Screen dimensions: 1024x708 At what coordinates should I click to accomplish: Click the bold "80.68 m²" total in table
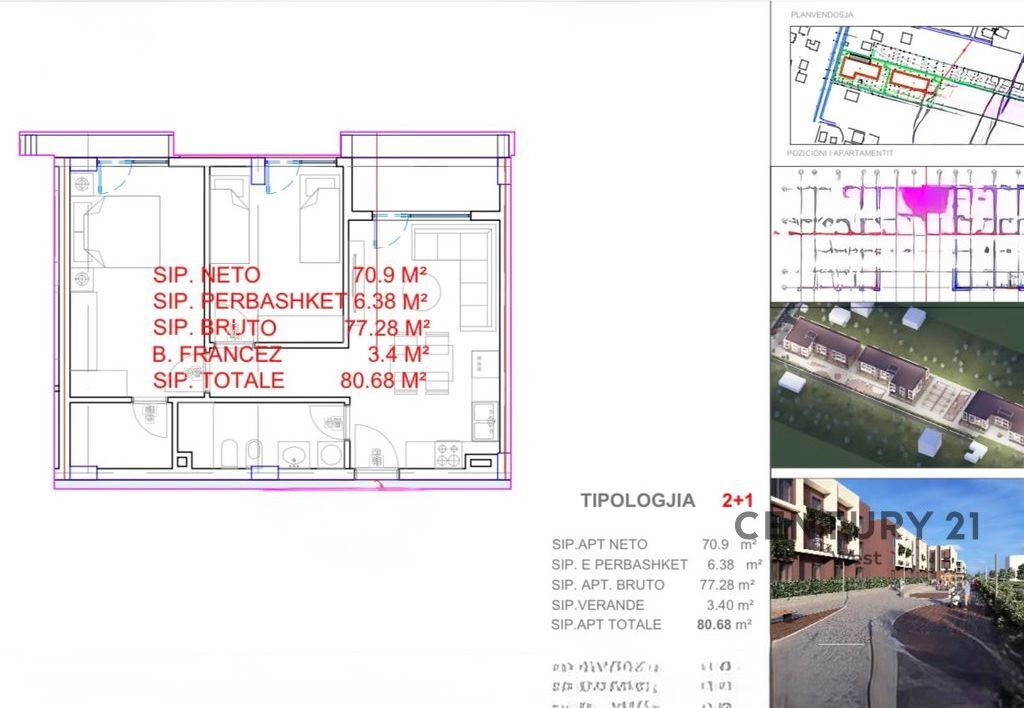click(724, 625)
